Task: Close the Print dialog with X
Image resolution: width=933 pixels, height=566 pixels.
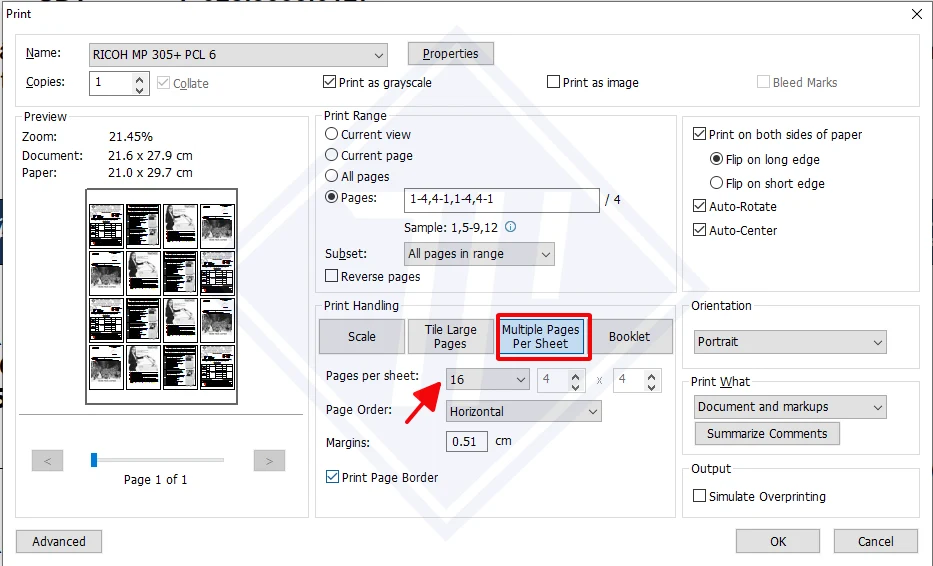Action: [x=917, y=14]
